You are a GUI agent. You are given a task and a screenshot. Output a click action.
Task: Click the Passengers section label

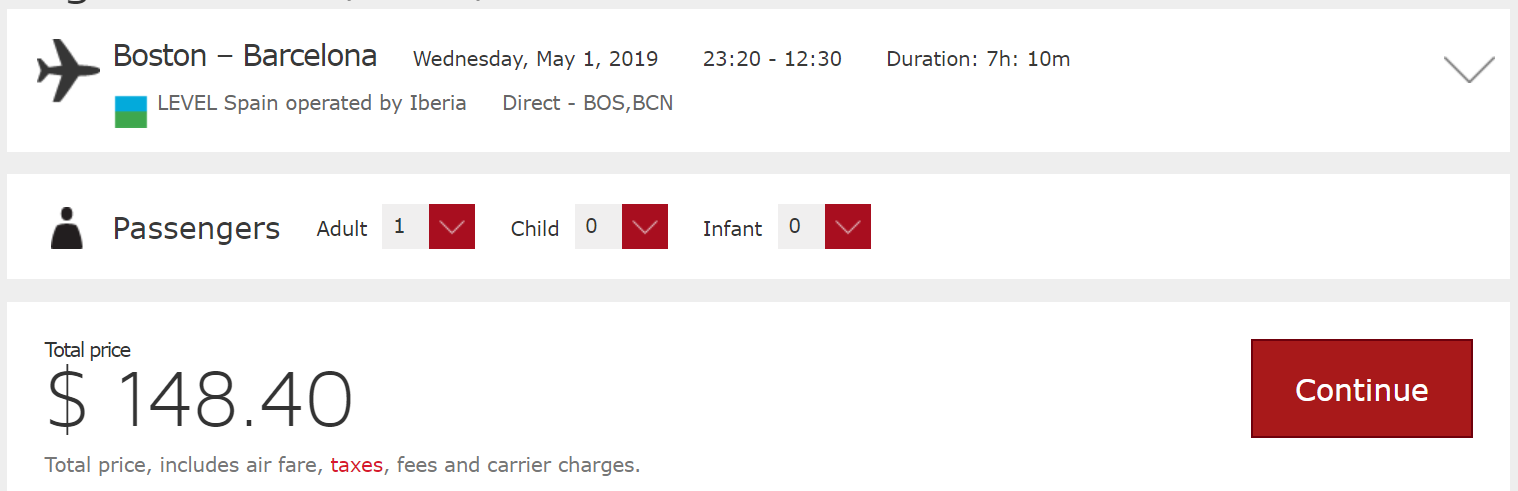point(196,229)
